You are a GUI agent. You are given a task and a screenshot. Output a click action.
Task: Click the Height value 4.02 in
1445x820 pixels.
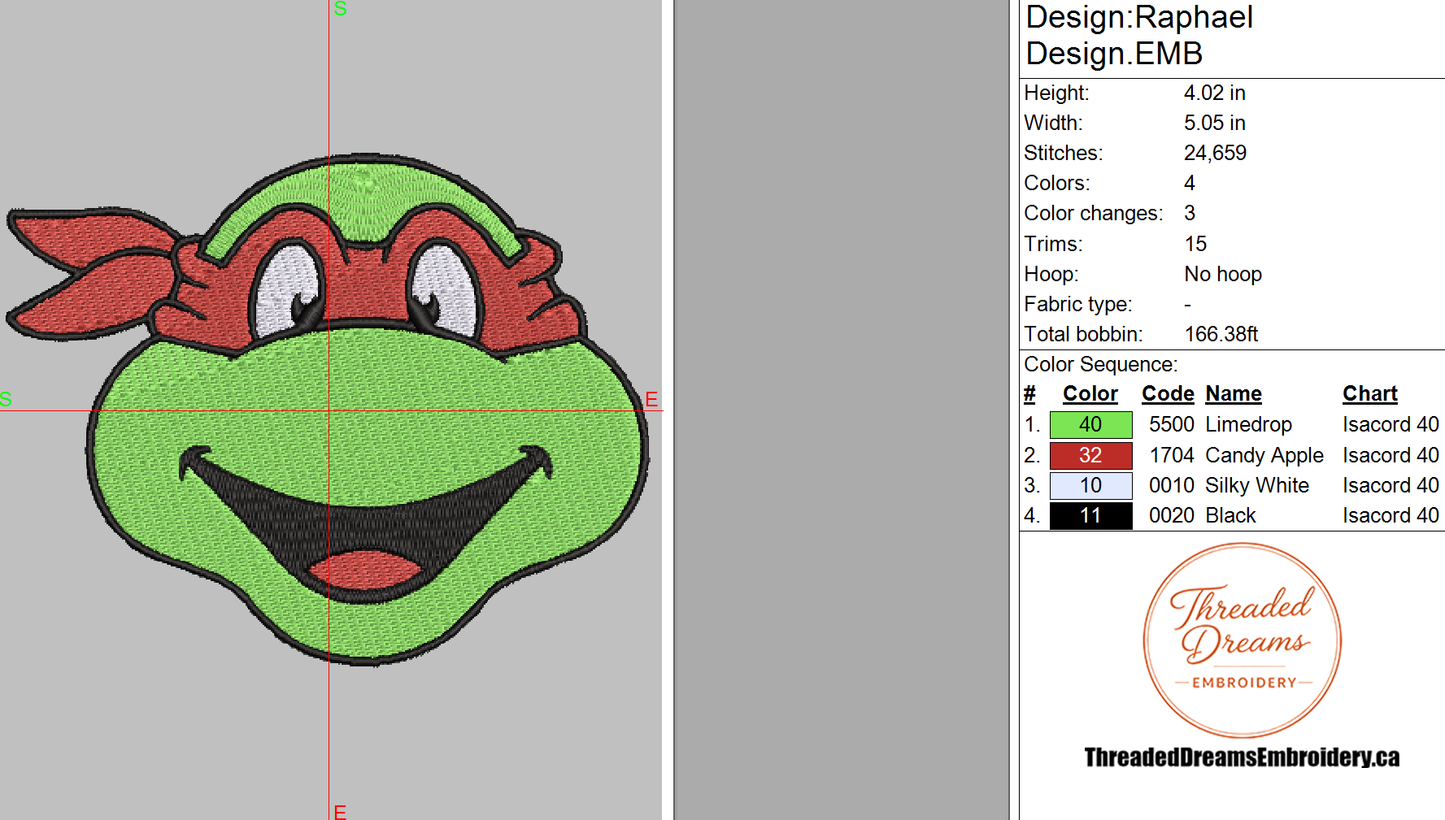(1214, 93)
